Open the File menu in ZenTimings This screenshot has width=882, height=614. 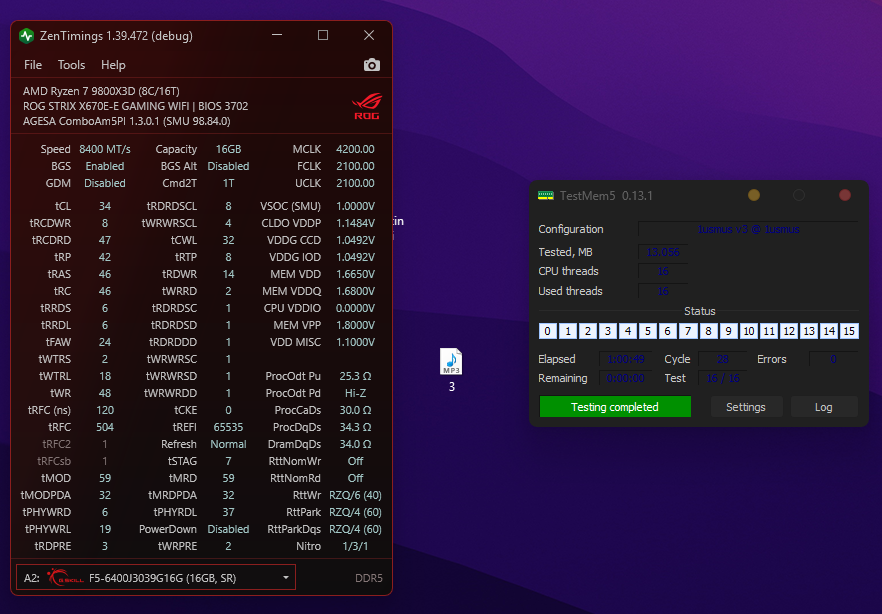coord(33,65)
